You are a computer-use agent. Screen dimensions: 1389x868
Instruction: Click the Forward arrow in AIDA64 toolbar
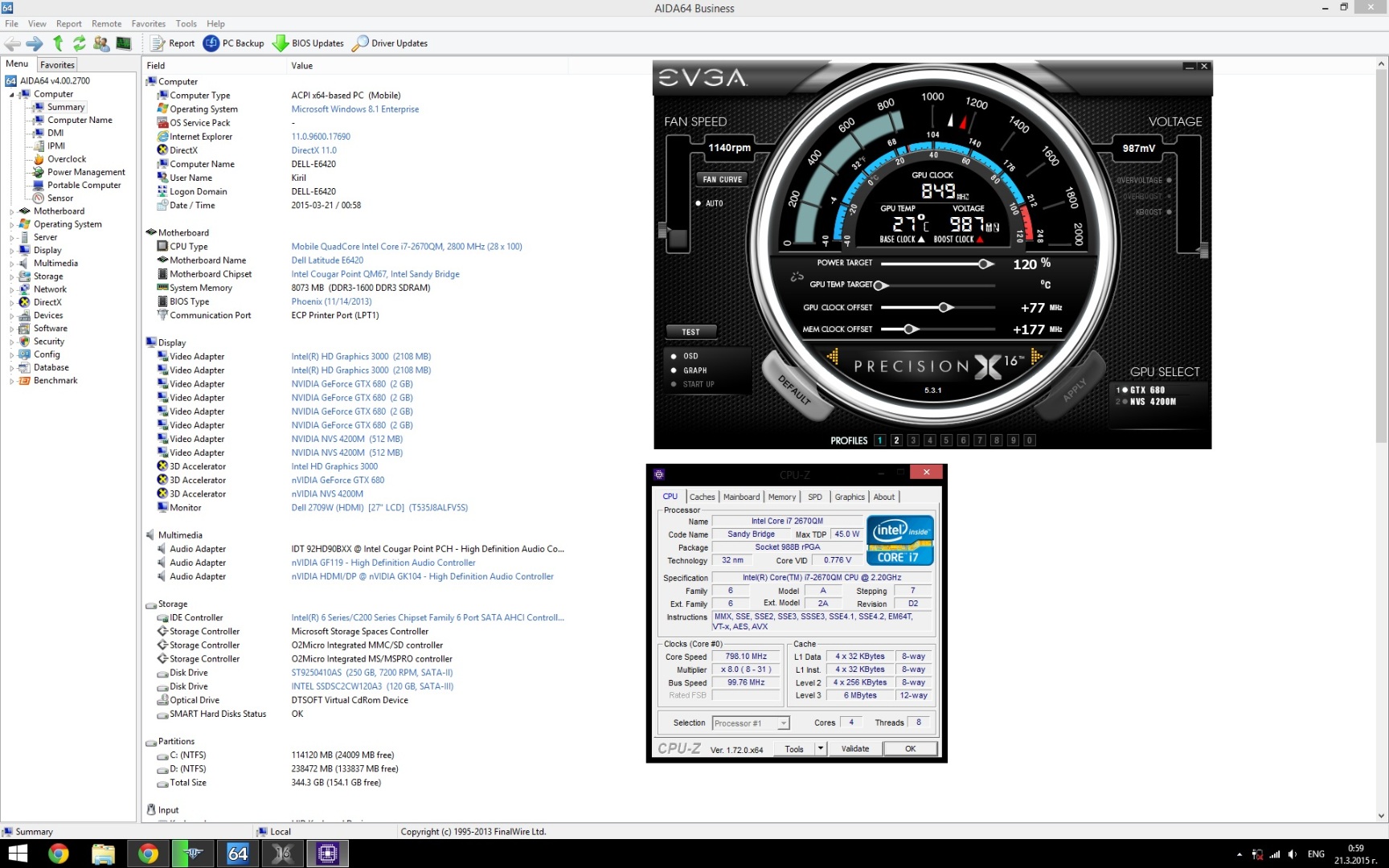click(x=34, y=43)
